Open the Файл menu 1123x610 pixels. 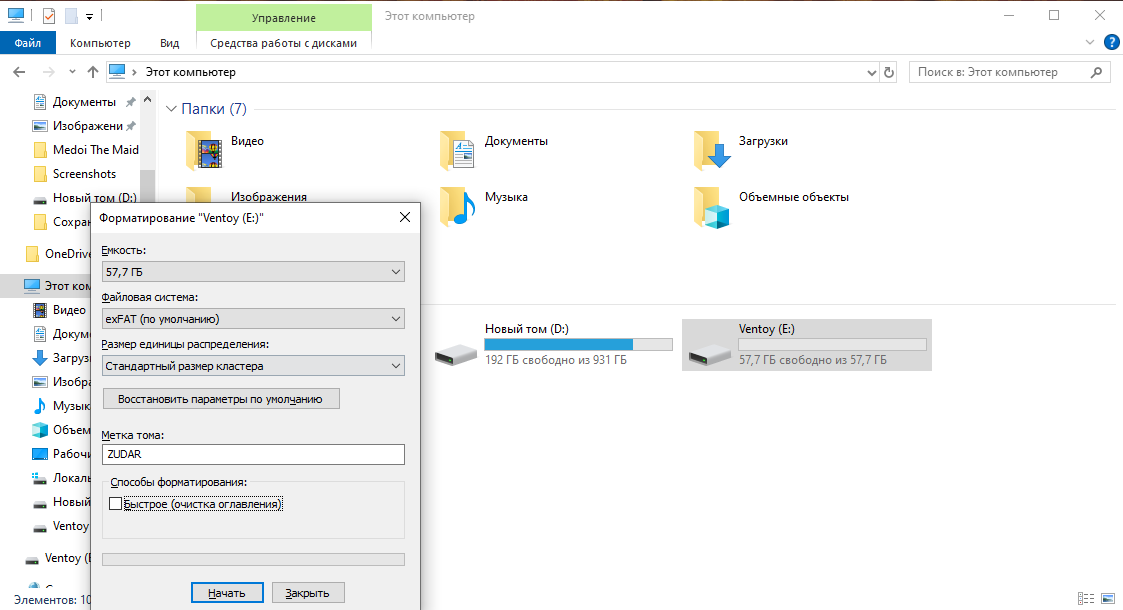tap(28, 43)
